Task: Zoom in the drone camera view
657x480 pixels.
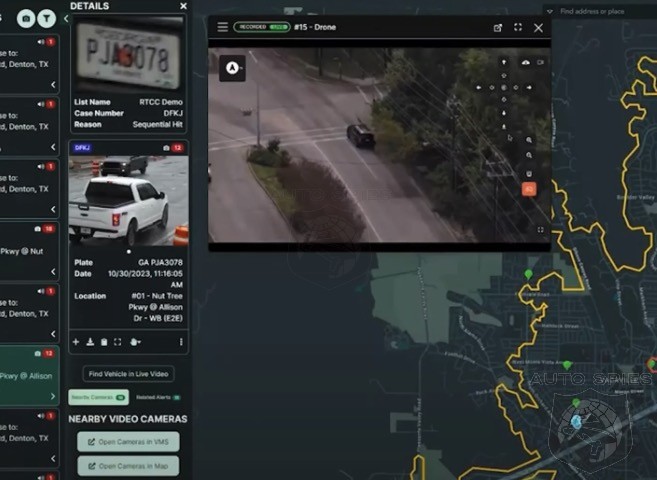Action: point(529,140)
